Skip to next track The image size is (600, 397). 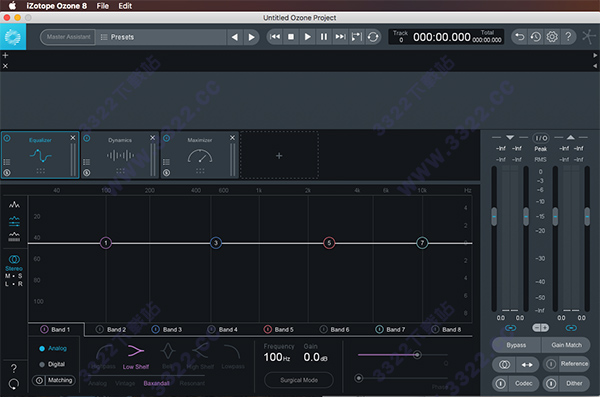(340, 37)
